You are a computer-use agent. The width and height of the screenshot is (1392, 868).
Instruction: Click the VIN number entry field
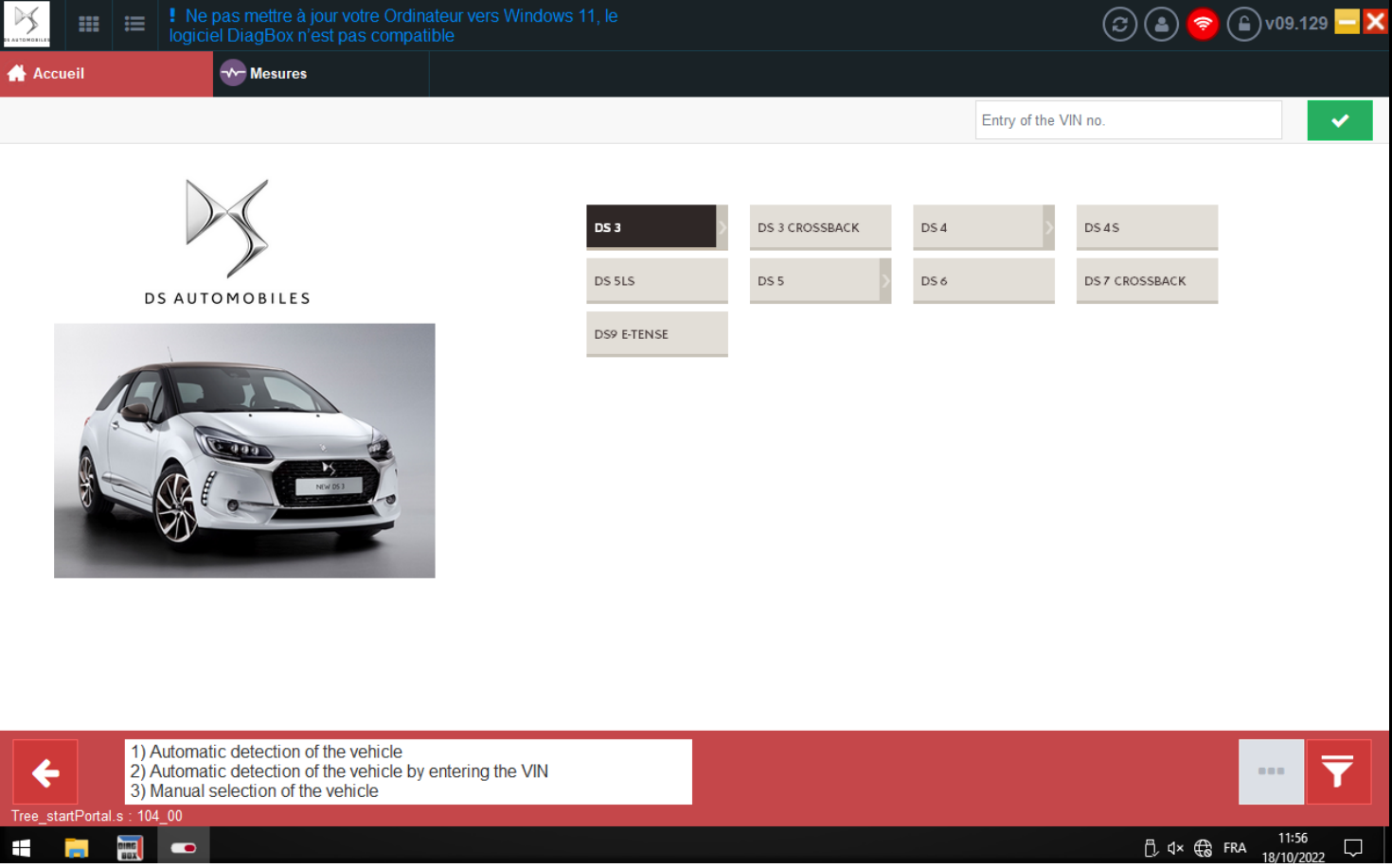1127,120
